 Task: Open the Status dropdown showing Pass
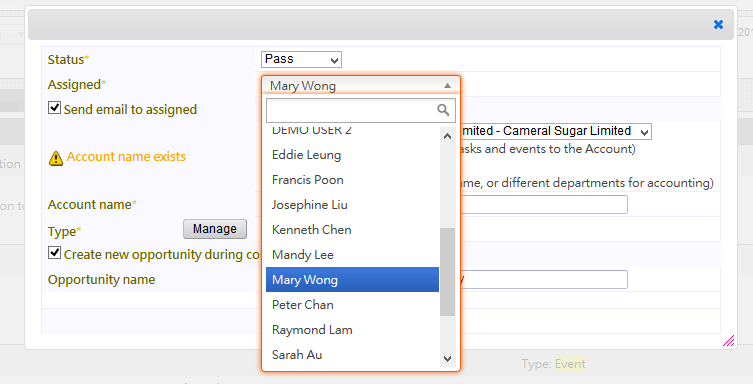click(301, 60)
